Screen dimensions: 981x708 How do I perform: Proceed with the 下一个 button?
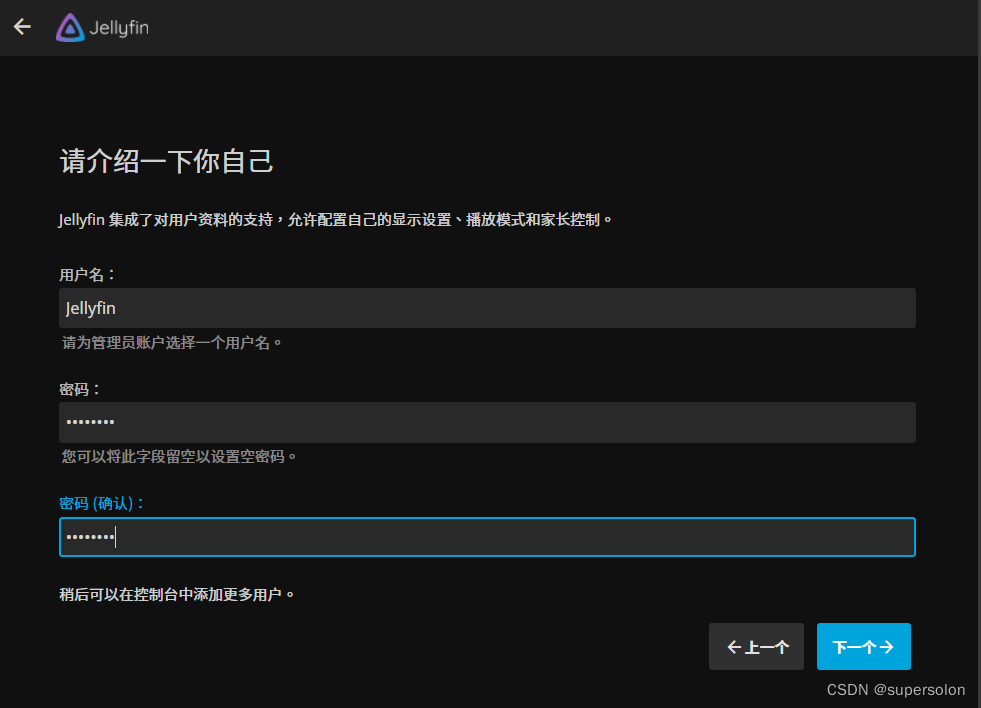point(863,646)
